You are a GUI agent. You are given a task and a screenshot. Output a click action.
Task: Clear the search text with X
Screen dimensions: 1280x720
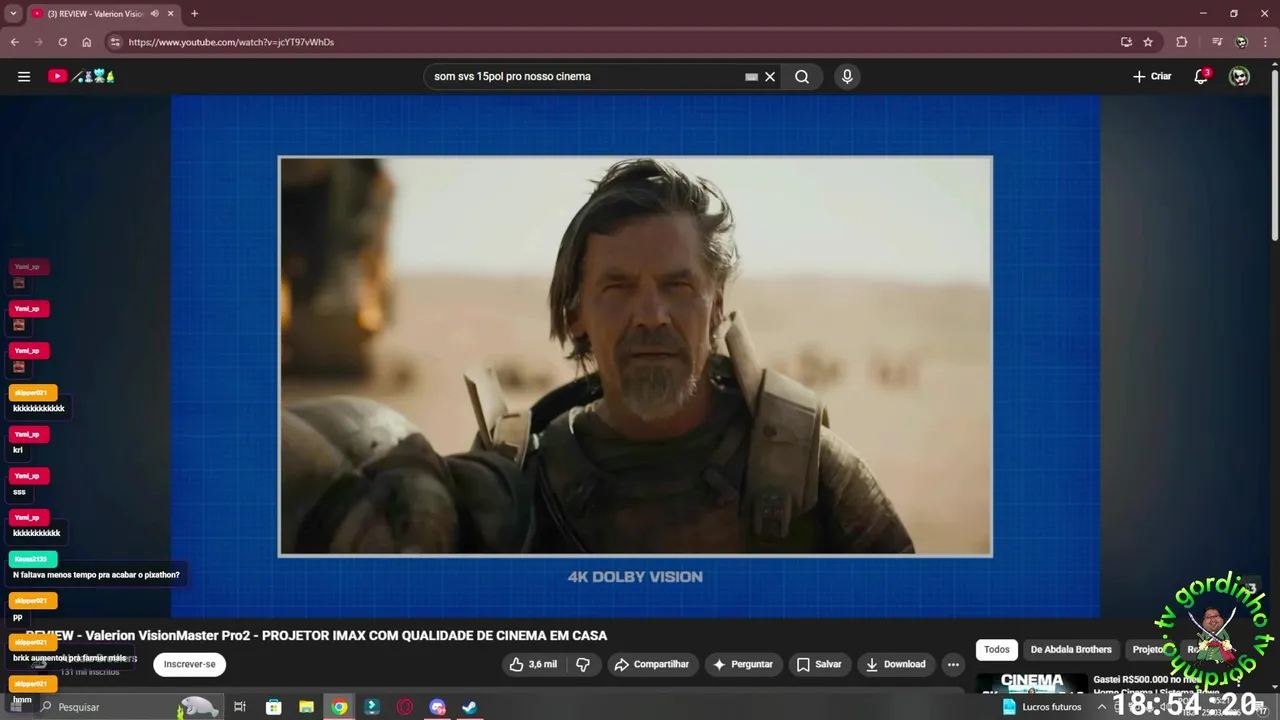pos(770,76)
